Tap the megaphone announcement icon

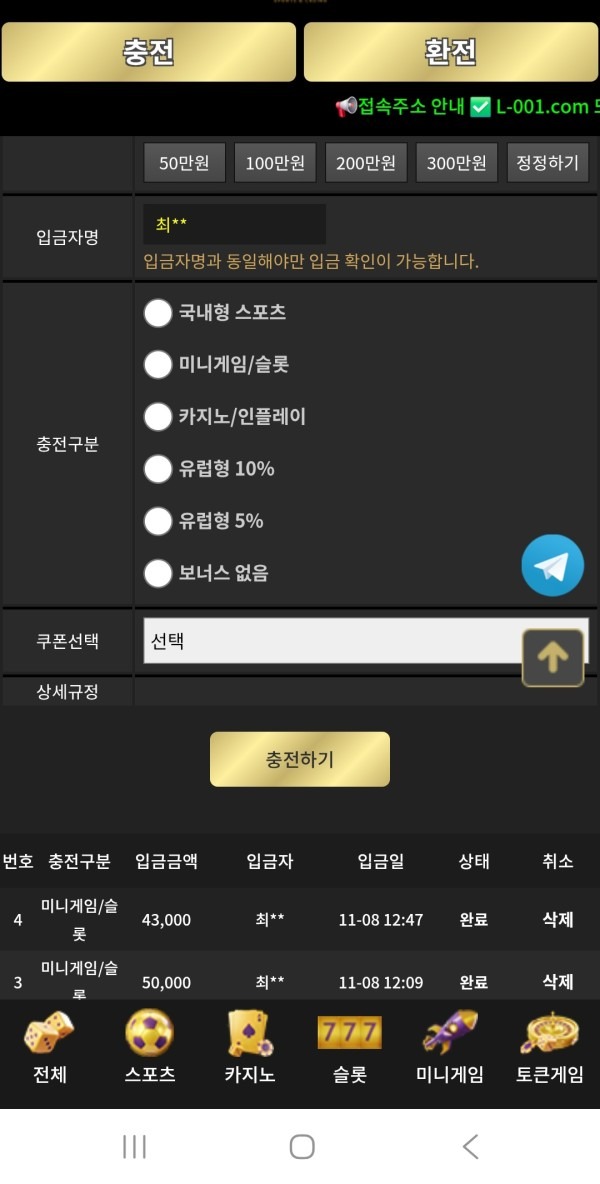click(x=347, y=104)
